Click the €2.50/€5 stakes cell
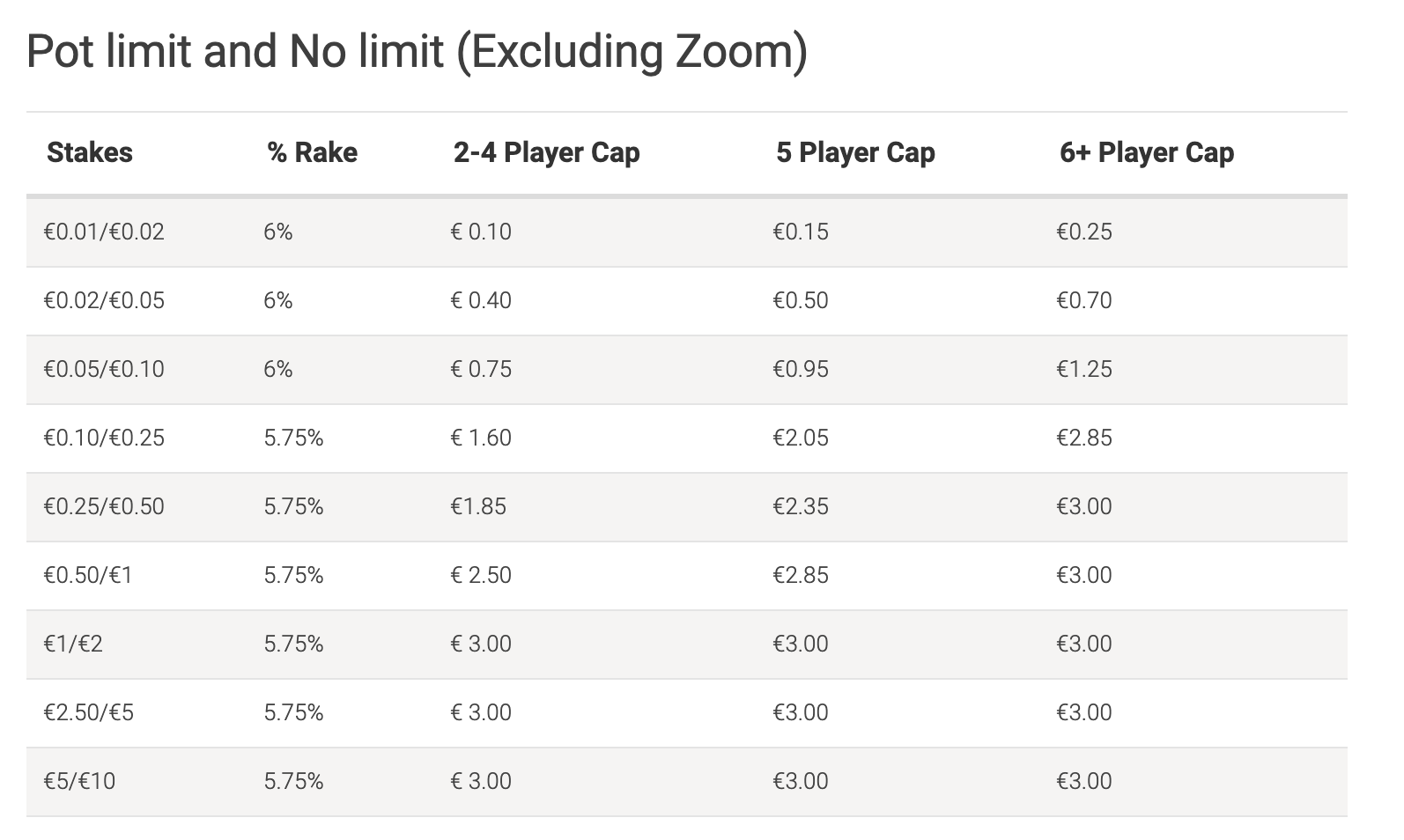This screenshot has width=1404, height=840. click(x=89, y=712)
